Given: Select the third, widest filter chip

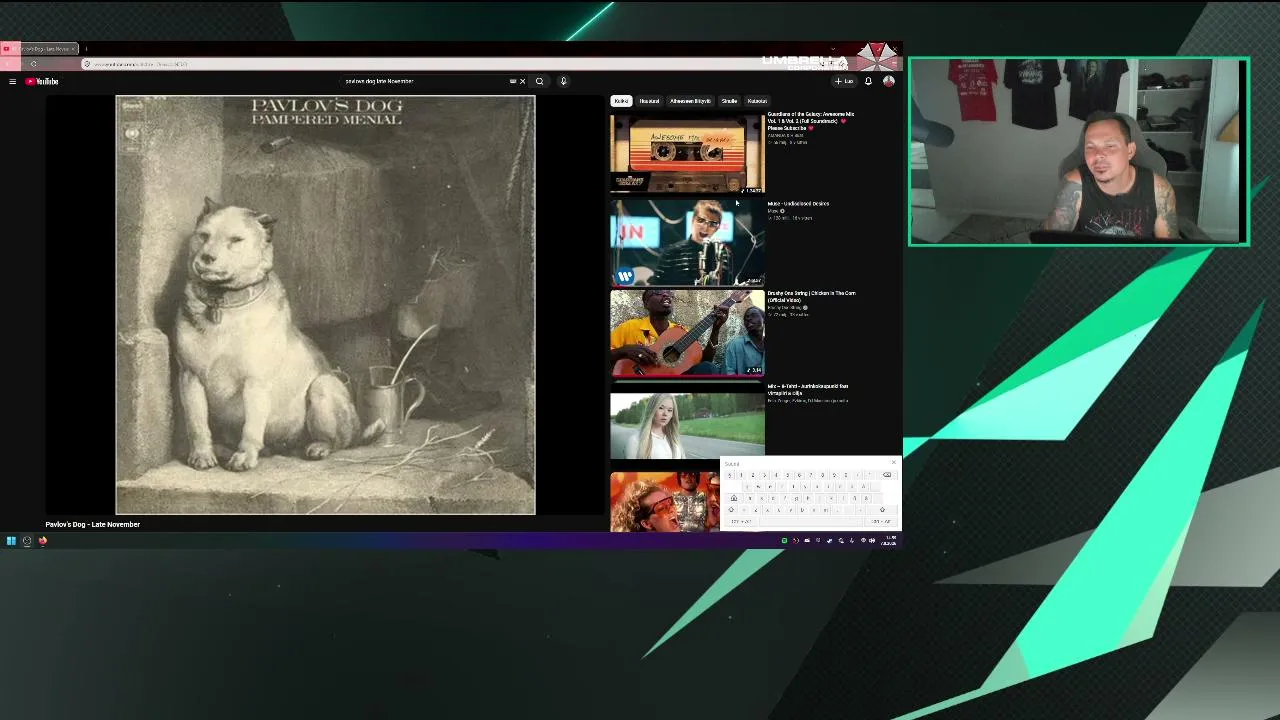Looking at the screenshot, I should coord(690,101).
